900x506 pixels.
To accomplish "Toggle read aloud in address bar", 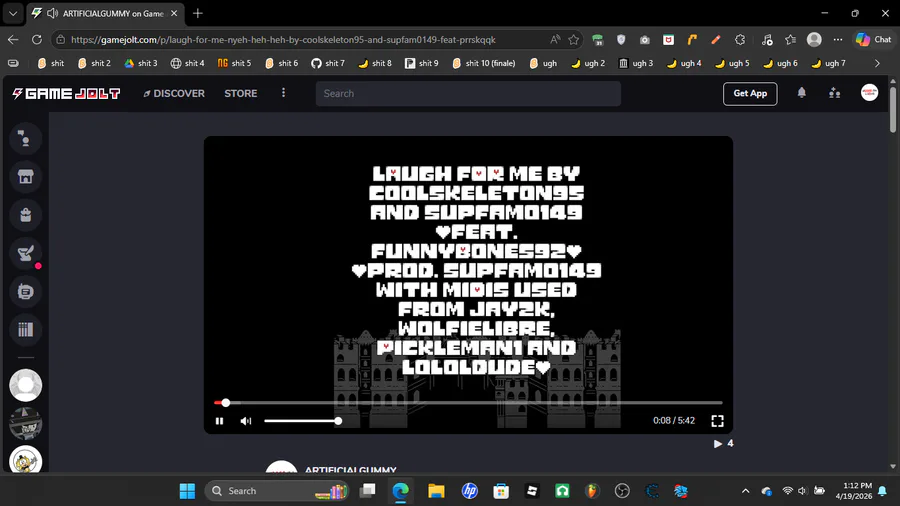I will point(554,40).
